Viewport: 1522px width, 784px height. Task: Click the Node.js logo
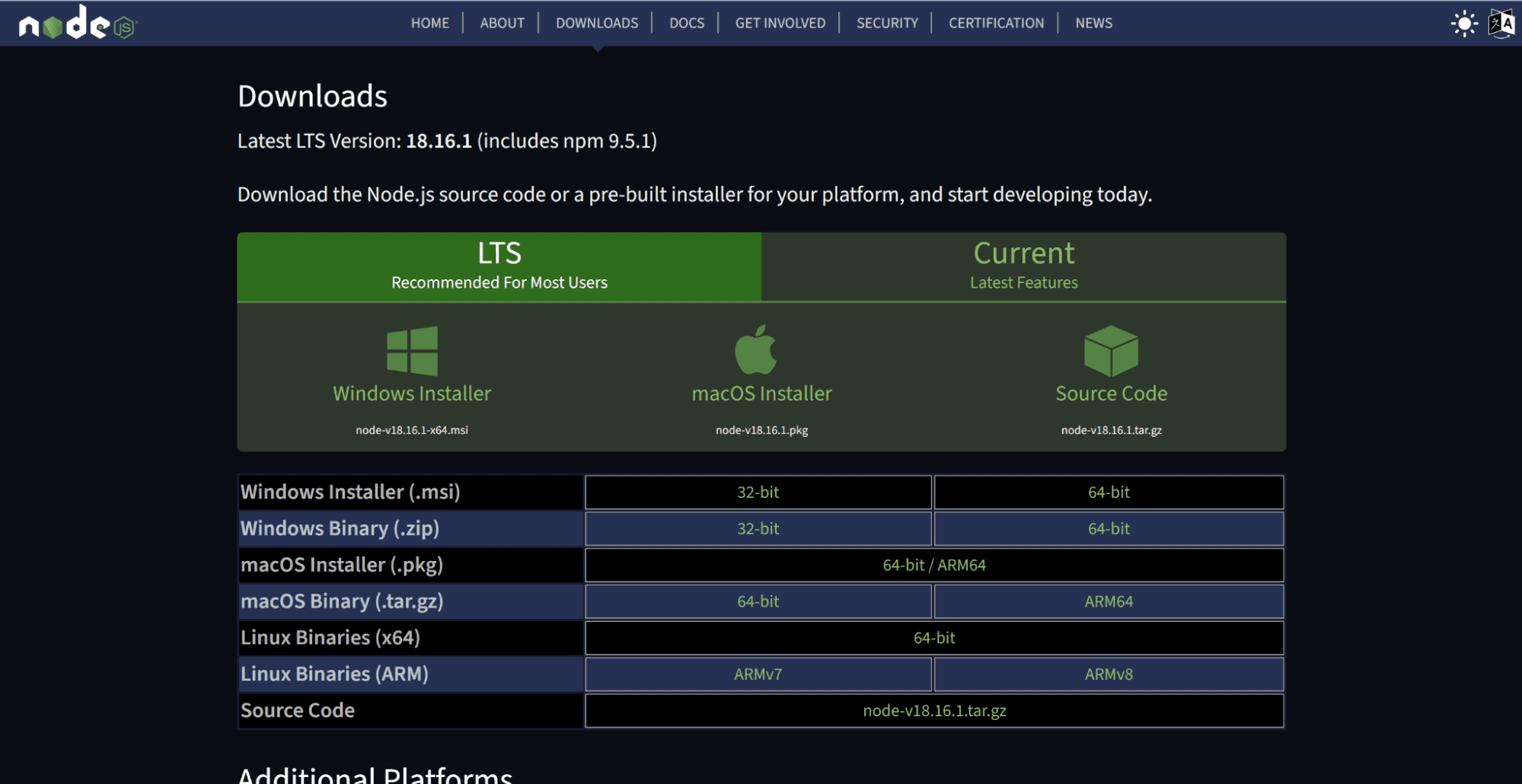pyautogui.click(x=77, y=23)
